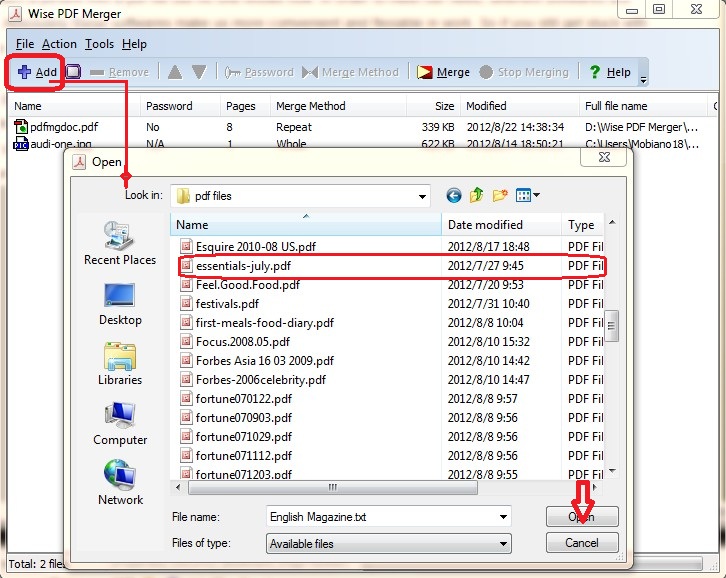Click the vertical scrollbar thumb in file list

(611, 326)
